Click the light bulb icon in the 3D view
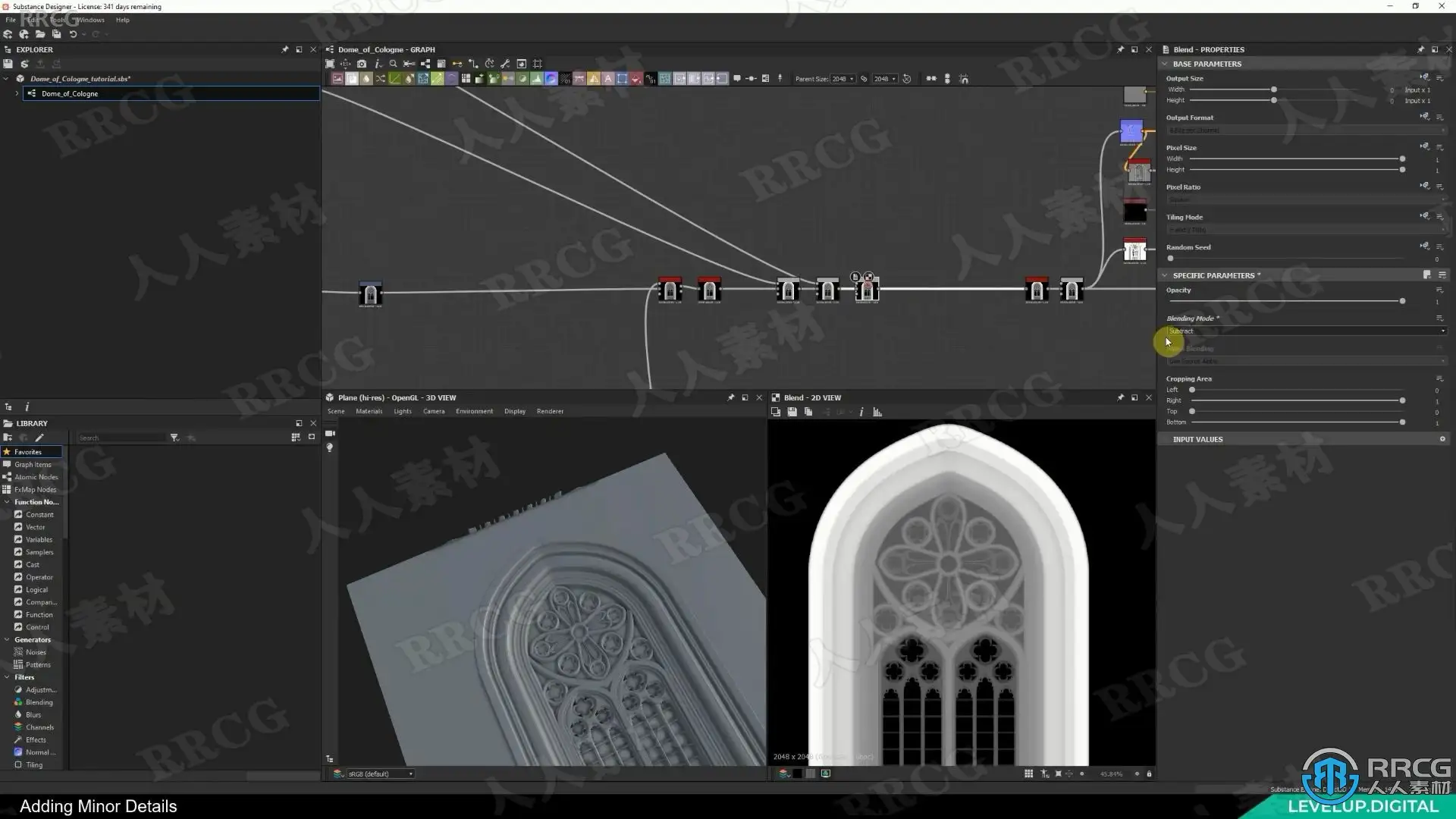Screen dimensions: 1456x819 coord(330,447)
